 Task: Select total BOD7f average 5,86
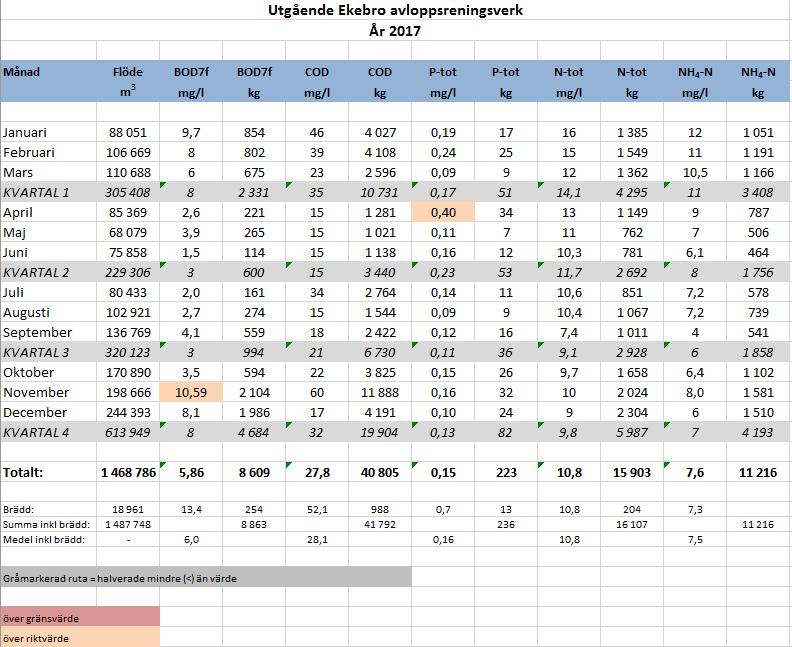tap(191, 473)
